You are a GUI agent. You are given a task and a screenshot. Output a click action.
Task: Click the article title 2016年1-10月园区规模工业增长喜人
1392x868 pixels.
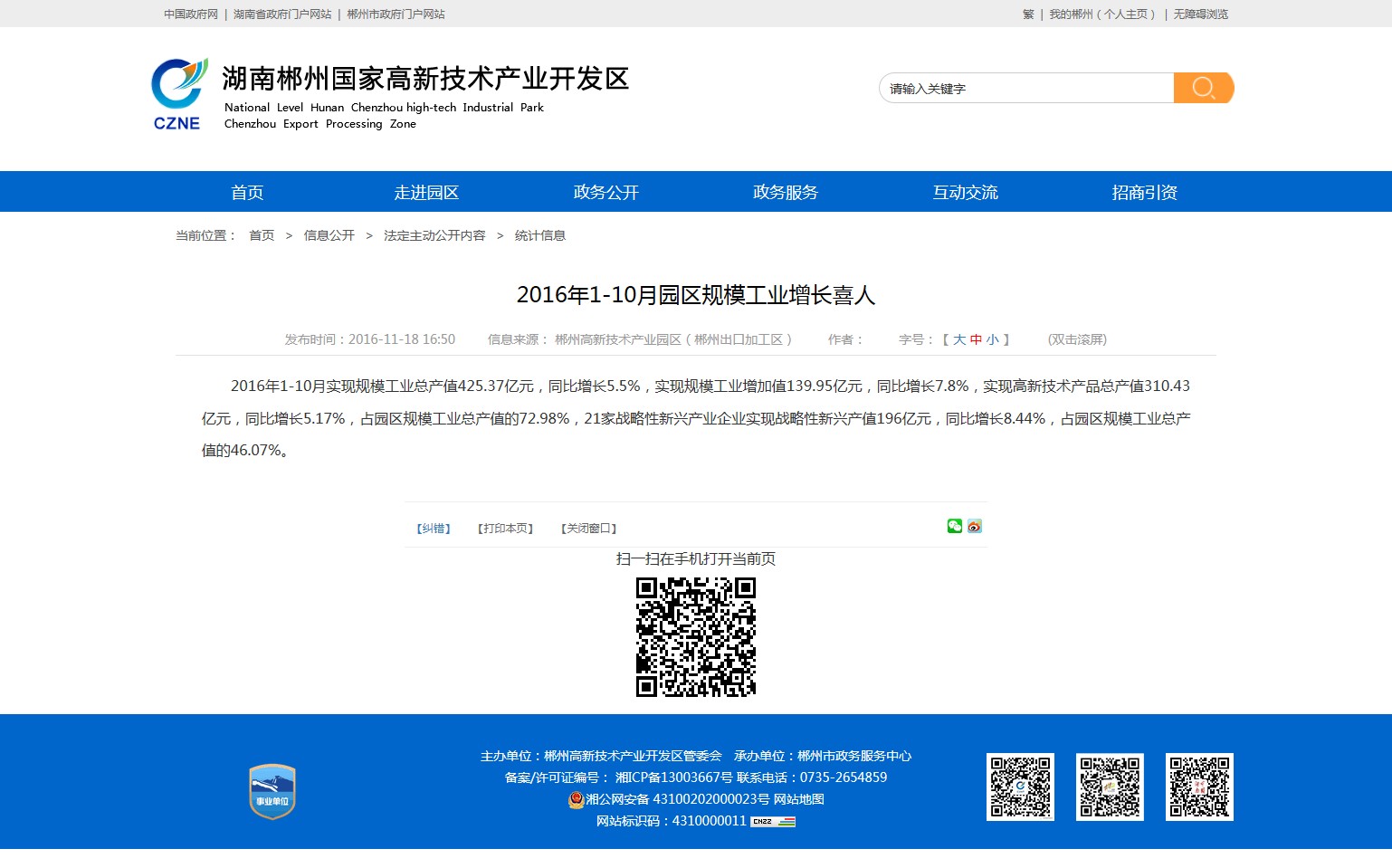coord(696,295)
